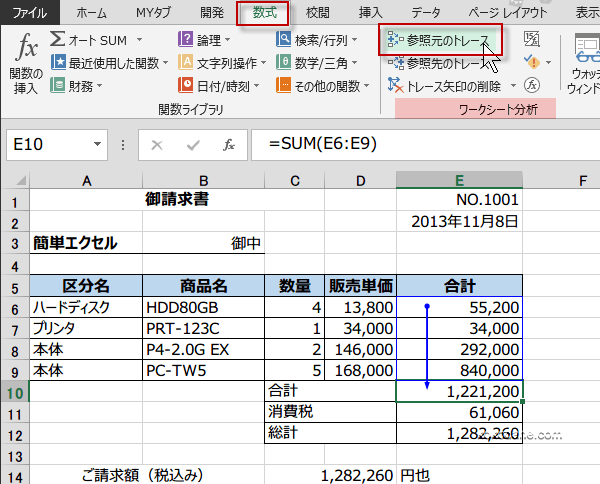Open the 日付/時刻 functions icon

[x=186, y=85]
